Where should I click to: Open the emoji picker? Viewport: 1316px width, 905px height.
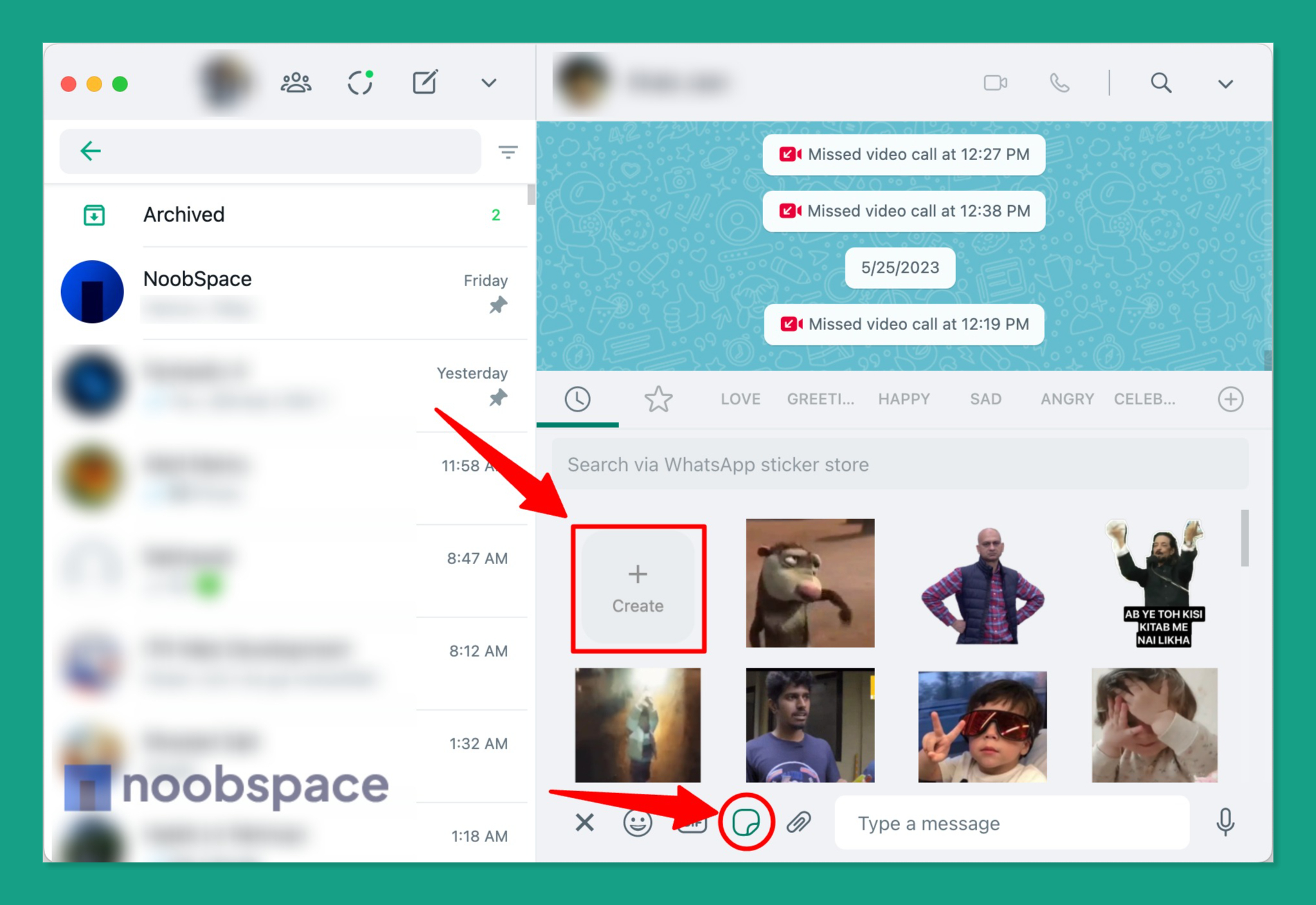click(637, 823)
